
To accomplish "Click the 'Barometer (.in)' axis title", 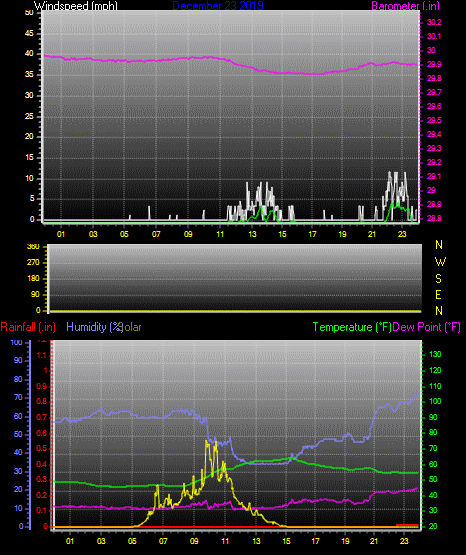I will (x=405, y=6).
